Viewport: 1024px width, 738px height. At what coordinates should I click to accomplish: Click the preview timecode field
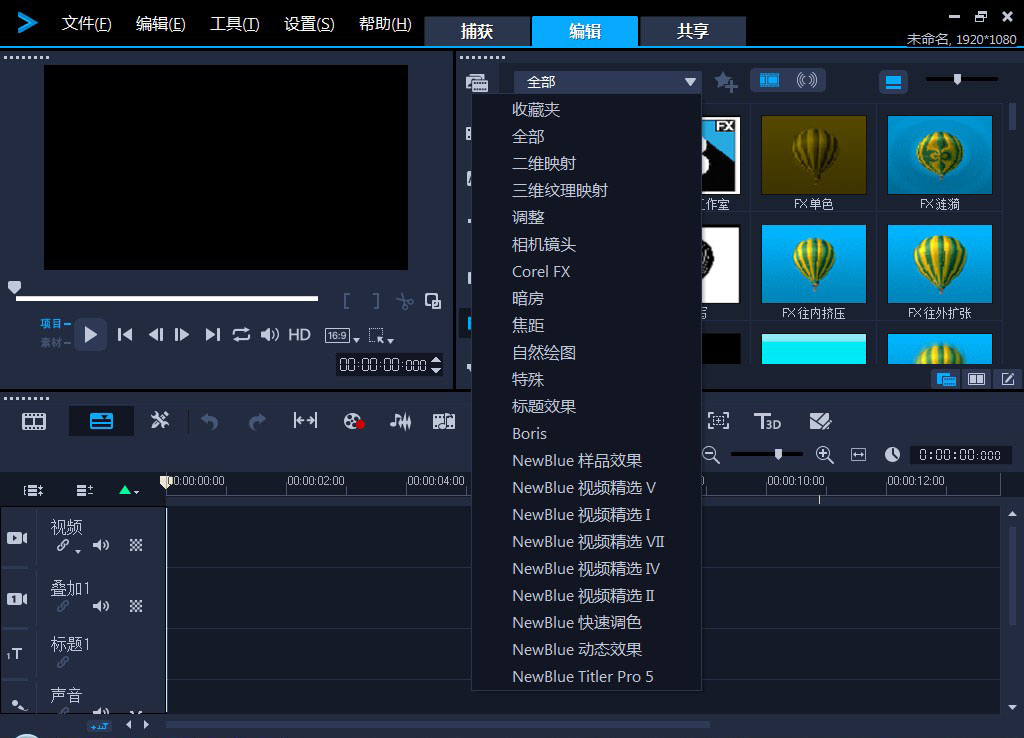(383, 365)
